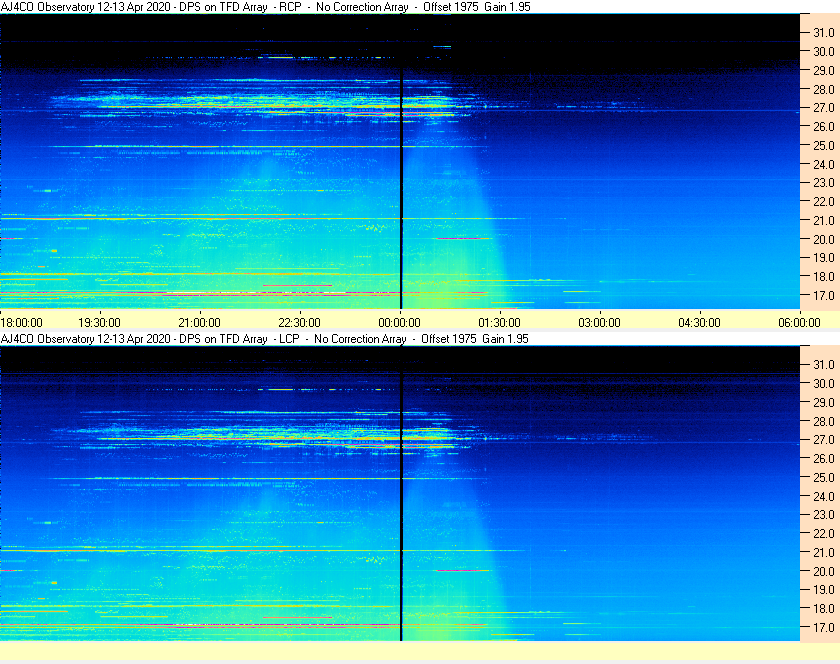Click 23.0 on the LCP frequency axis
Screen dimensions: 840x664
pyautogui.click(x=824, y=514)
